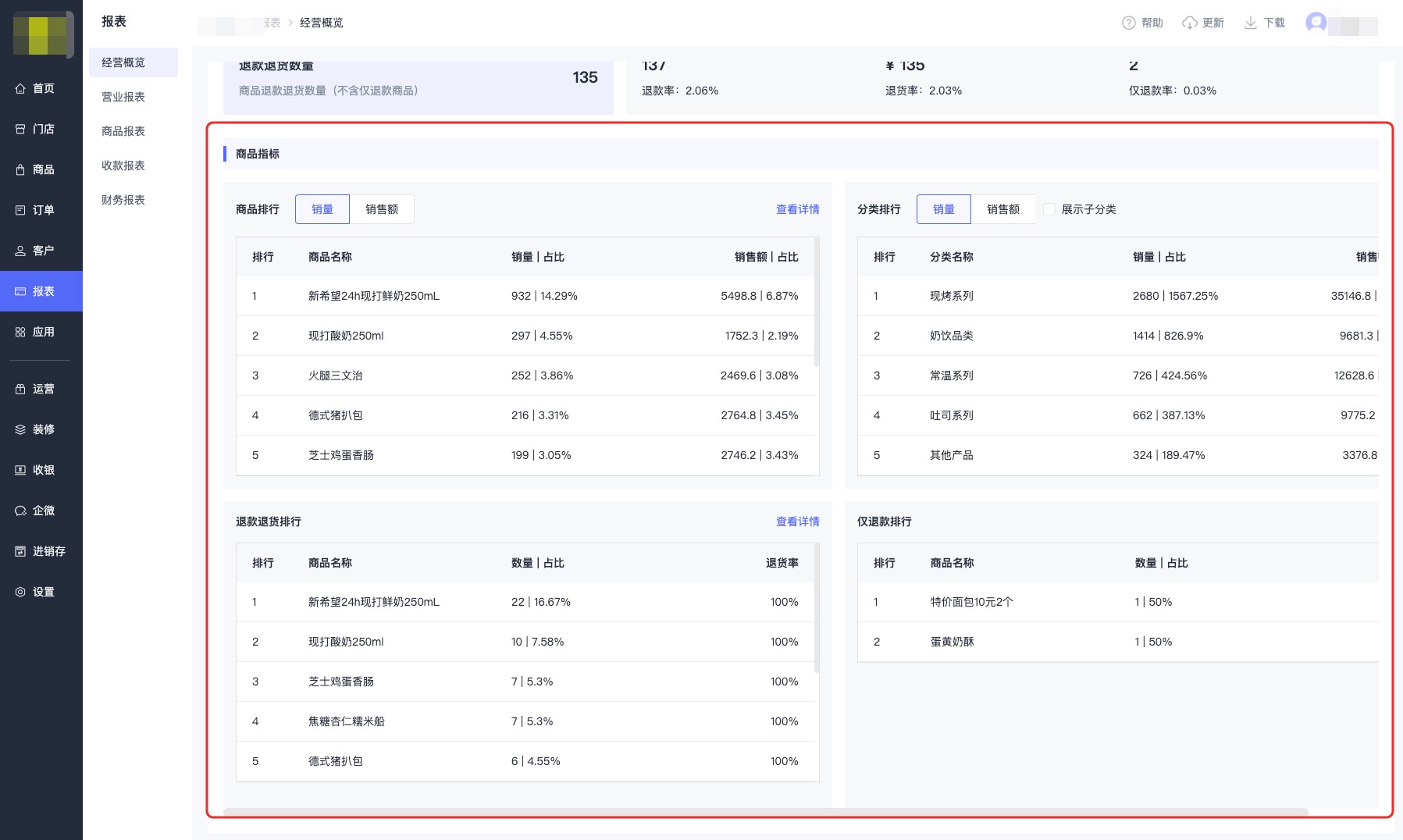Open the 客户 customers person icon
The width and height of the screenshot is (1403, 840).
(20, 251)
